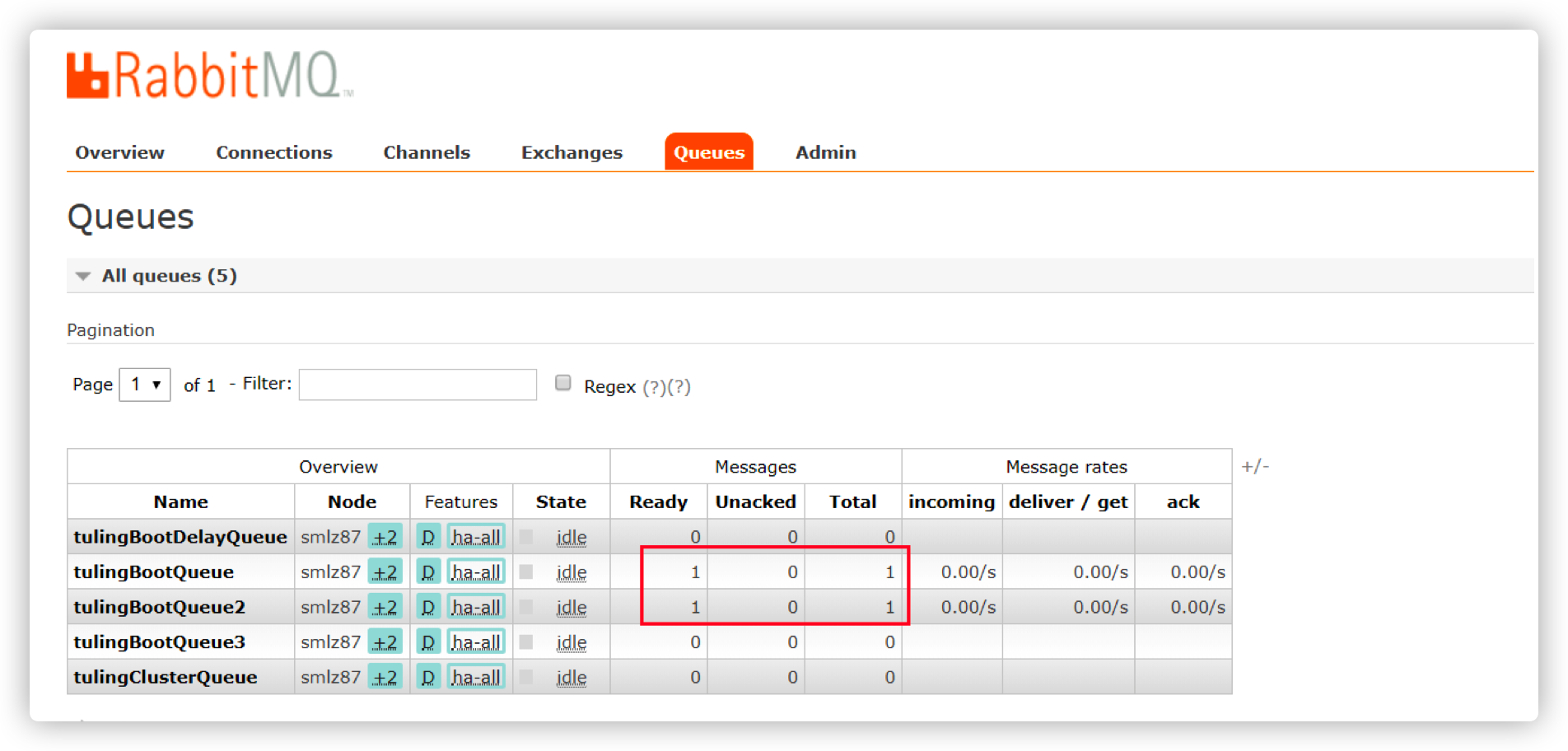The height and width of the screenshot is (751, 1568).
Task: Open the second Regex (?) help link
Action: [x=679, y=387]
